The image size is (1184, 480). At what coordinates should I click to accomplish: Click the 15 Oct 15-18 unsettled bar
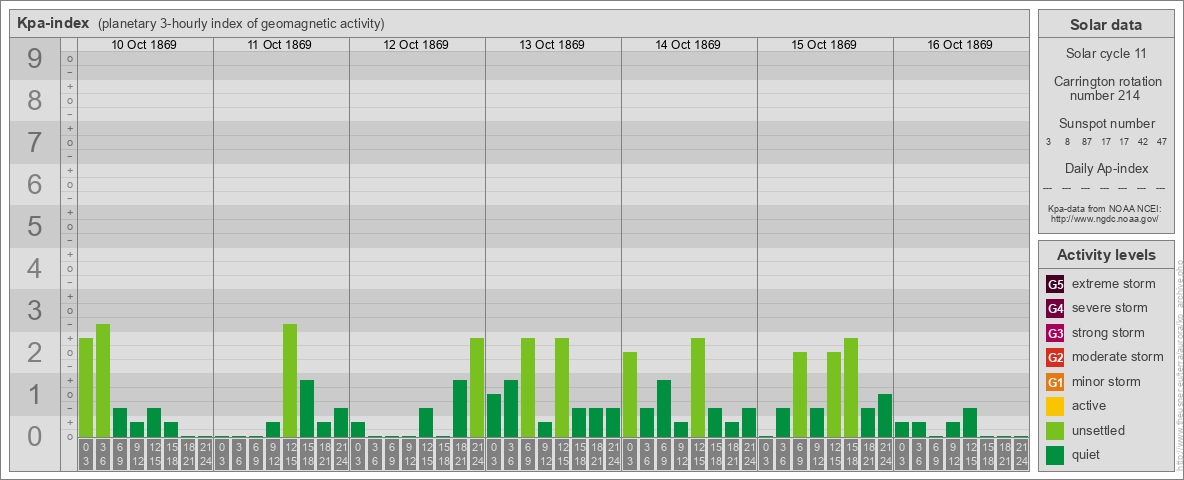(850, 387)
